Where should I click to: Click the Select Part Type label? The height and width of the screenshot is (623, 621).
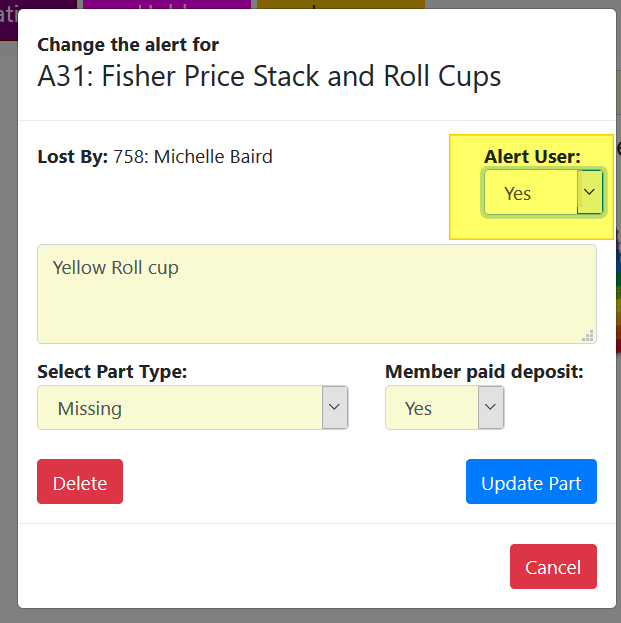pos(112,372)
